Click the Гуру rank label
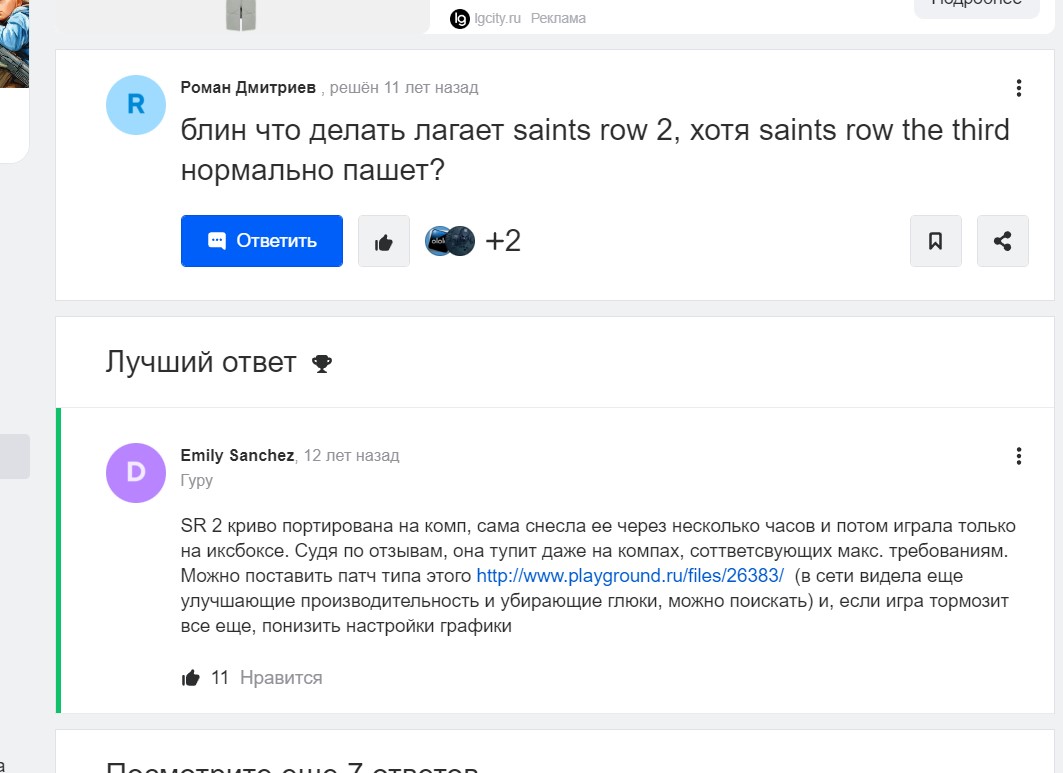Image resolution: width=1063 pixels, height=773 pixels. pyautogui.click(x=197, y=481)
